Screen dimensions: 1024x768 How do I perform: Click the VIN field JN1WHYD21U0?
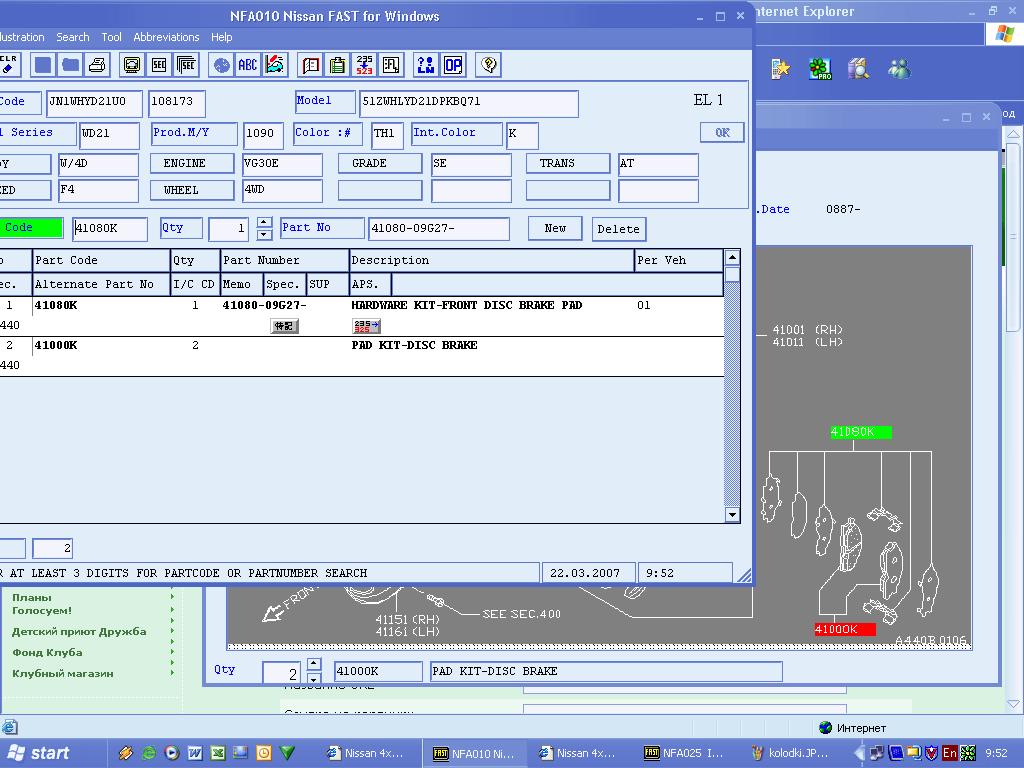click(94, 102)
